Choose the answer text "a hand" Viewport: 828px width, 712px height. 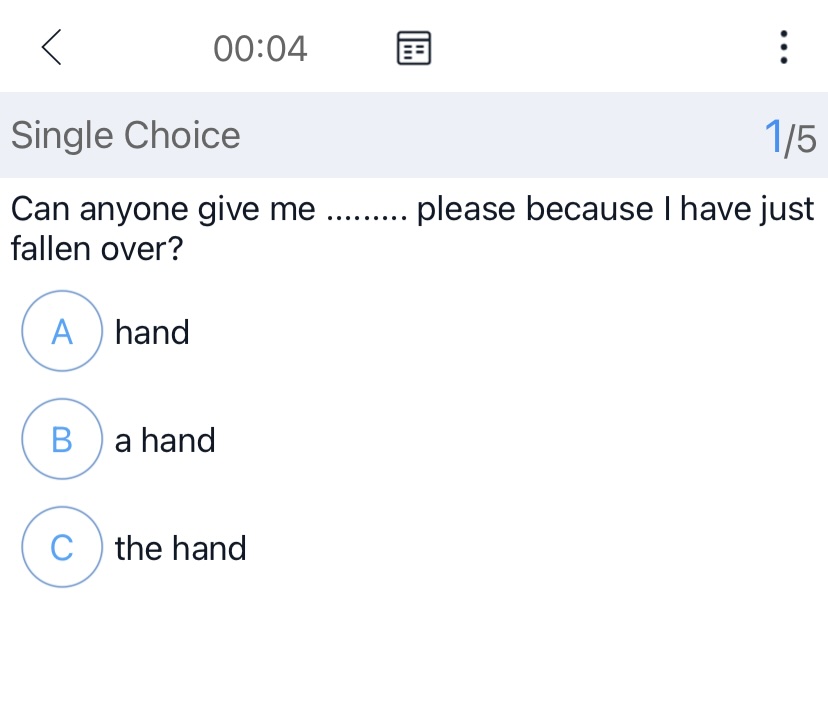165,440
